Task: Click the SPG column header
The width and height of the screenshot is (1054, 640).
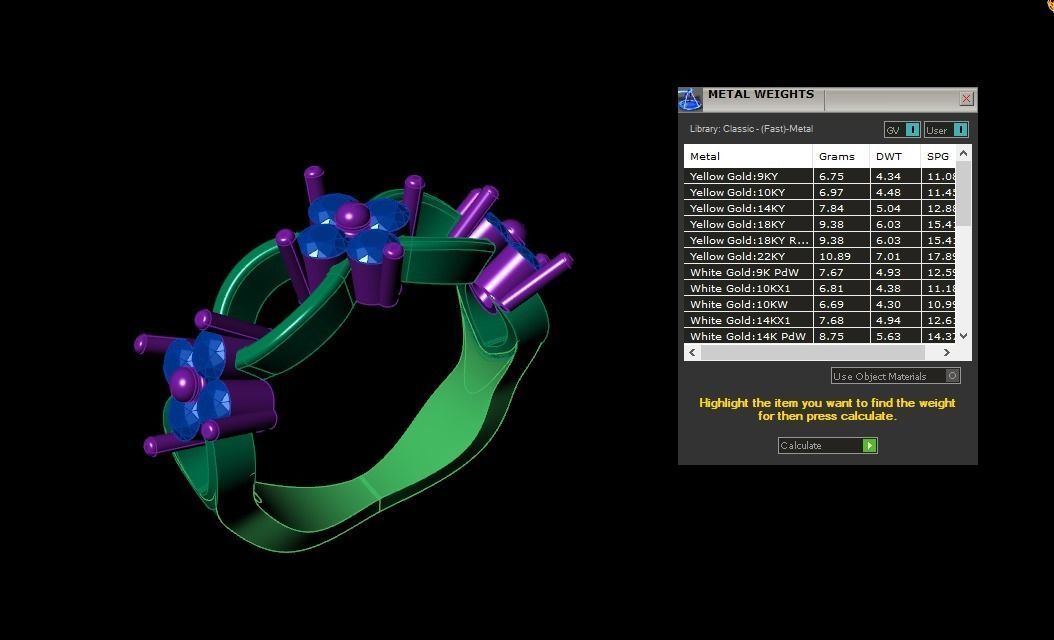Action: (938, 156)
